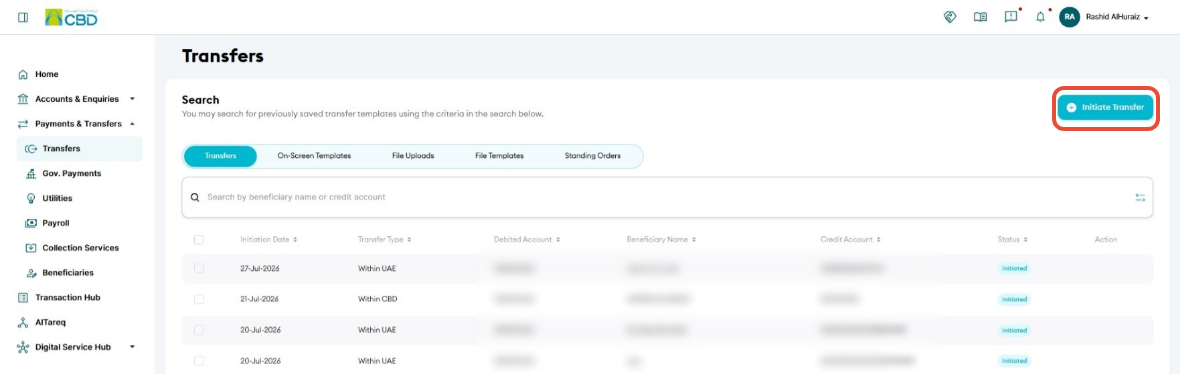Open Rashid AlHuraiz account dropdown
The height and width of the screenshot is (374, 1180).
pos(1118,17)
